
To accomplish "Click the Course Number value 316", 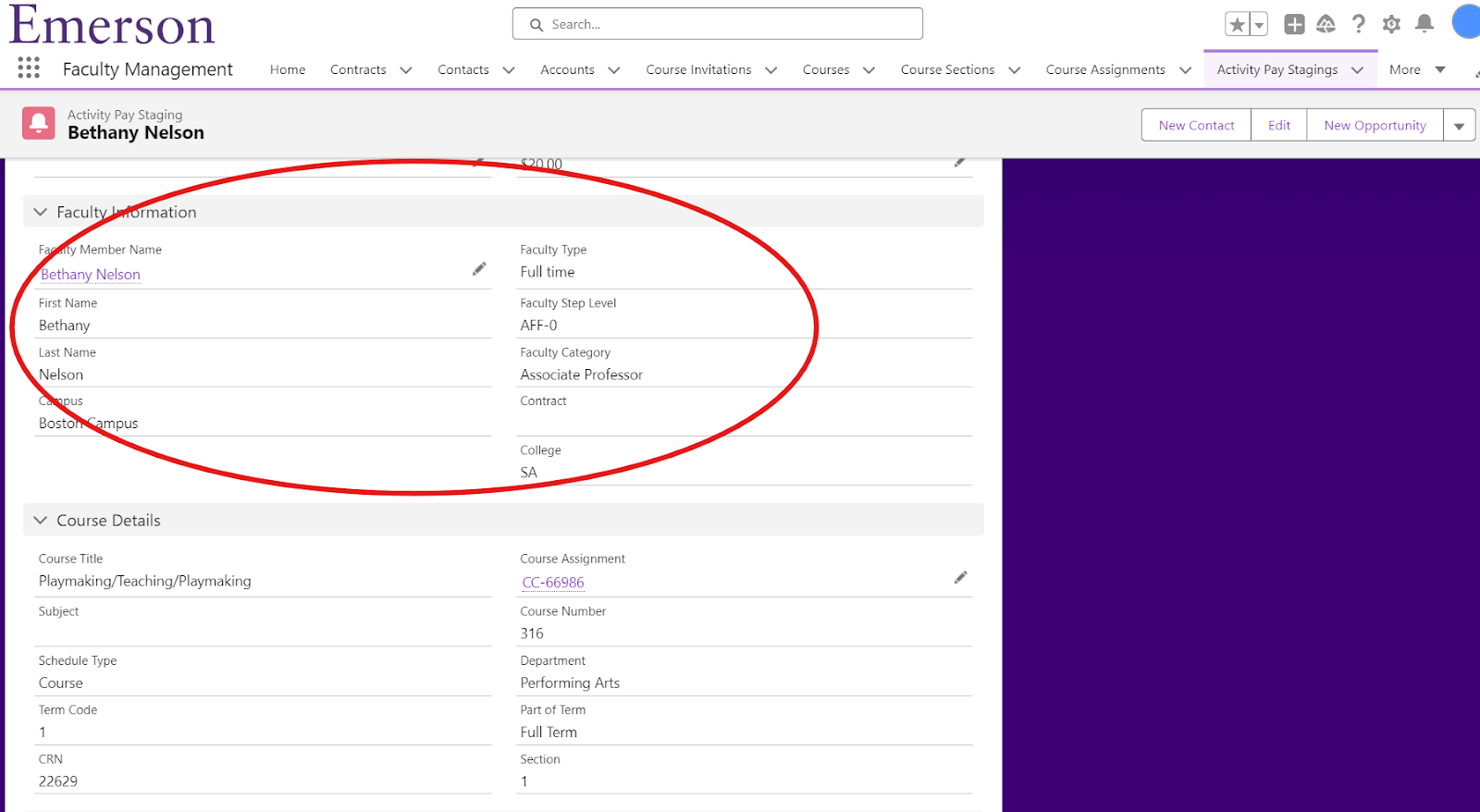I will point(532,634).
